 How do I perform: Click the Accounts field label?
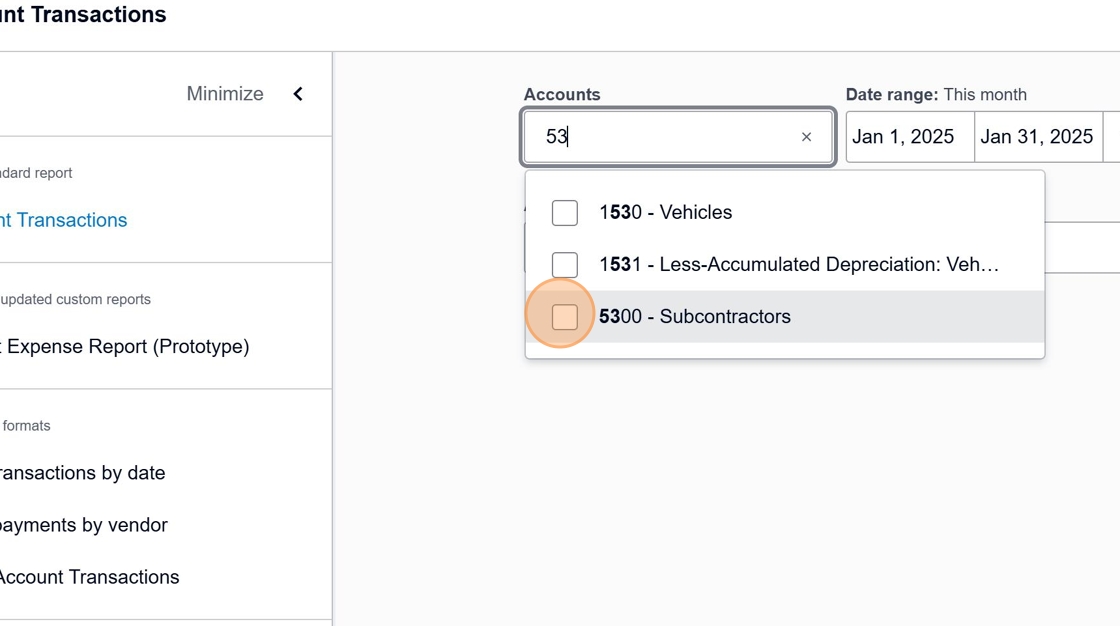[562, 95]
